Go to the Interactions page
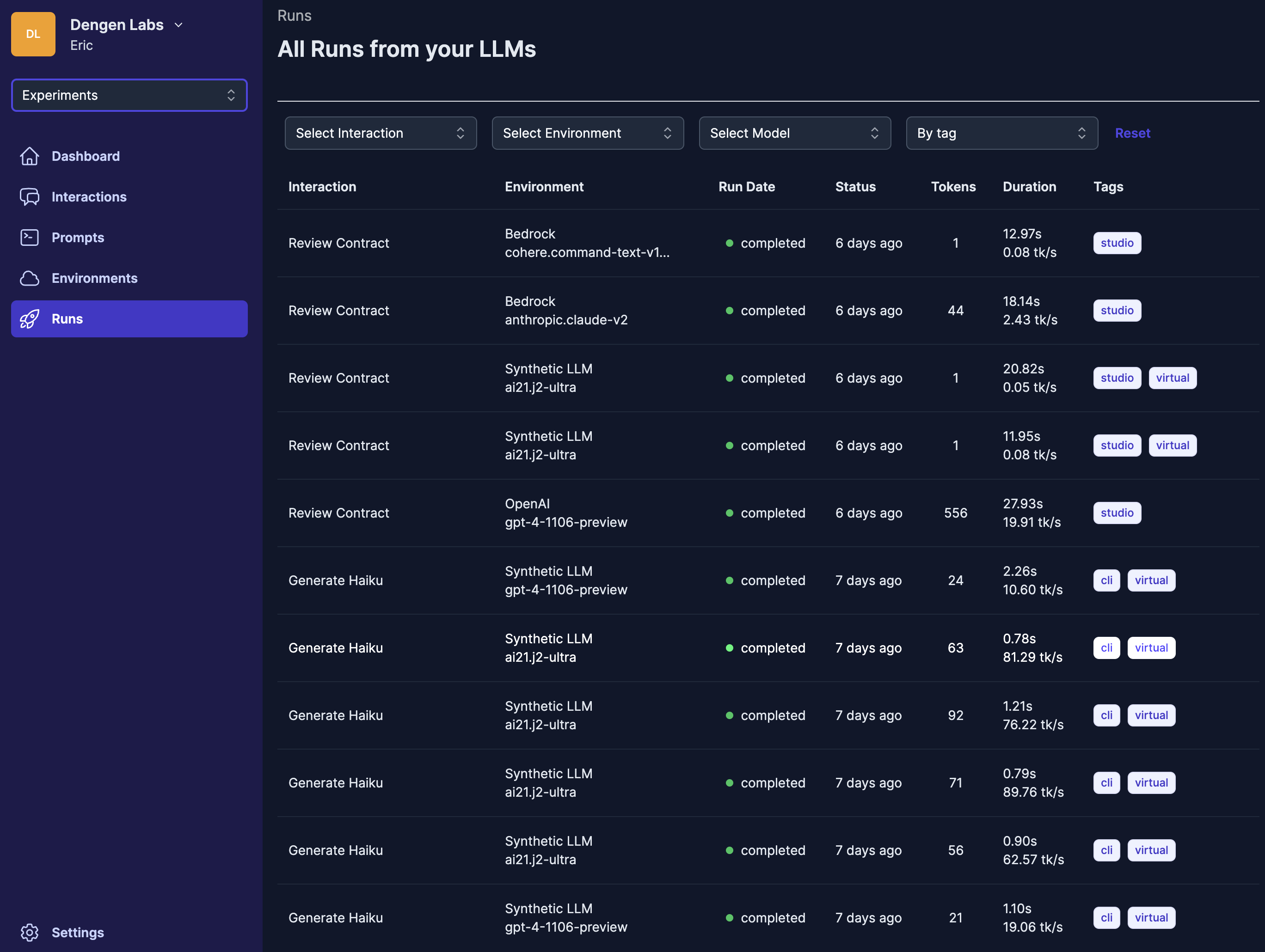This screenshot has width=1265, height=952. click(89, 197)
